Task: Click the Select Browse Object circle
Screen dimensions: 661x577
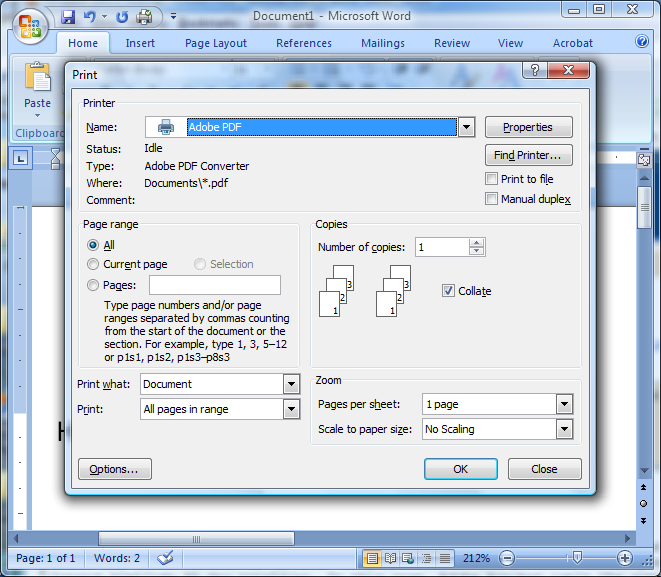Action: tap(643, 504)
